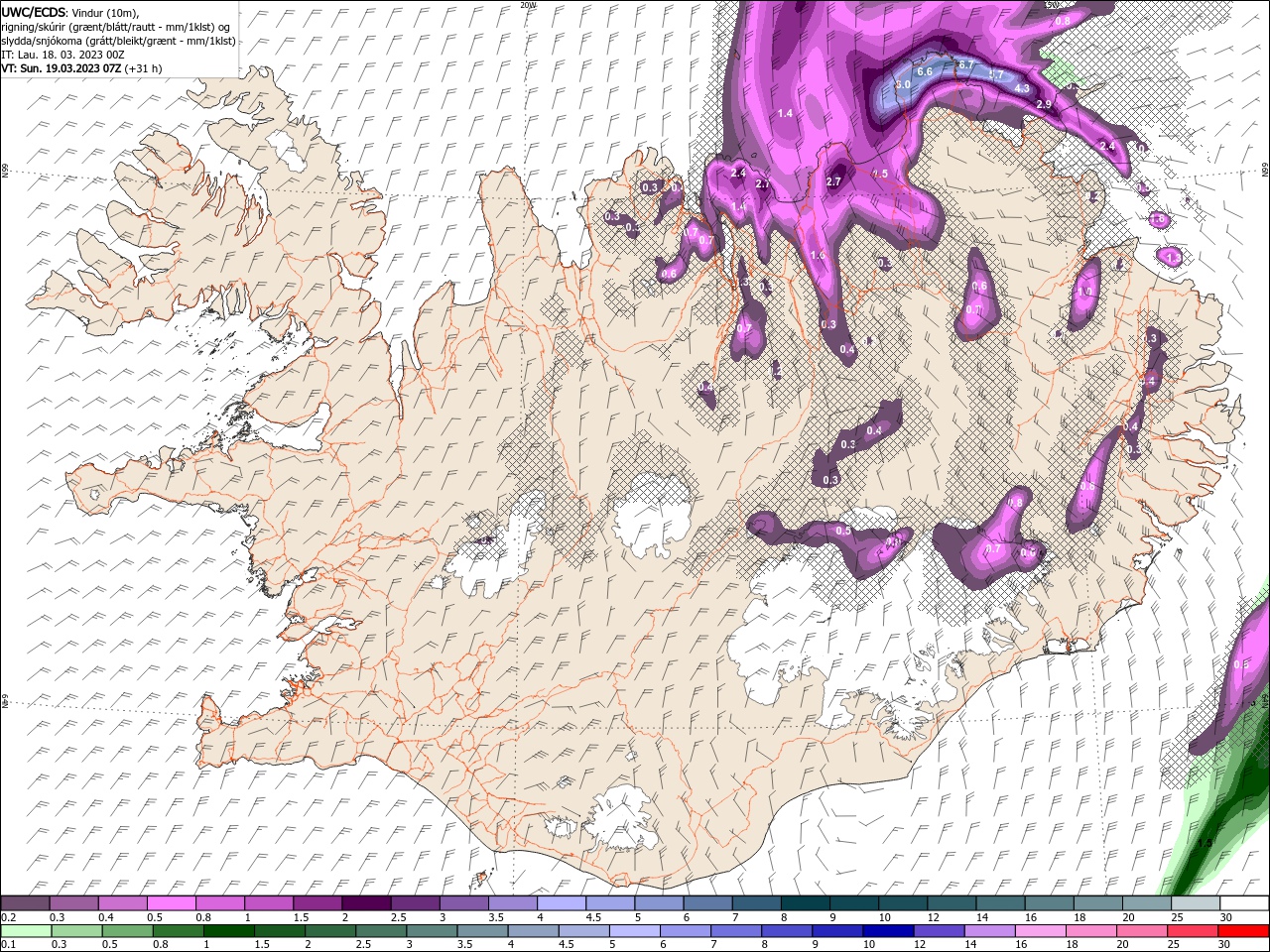Click the '1.0' precipitation value on the map
Image resolution: width=1270 pixels, height=952 pixels.
[x=1083, y=292]
